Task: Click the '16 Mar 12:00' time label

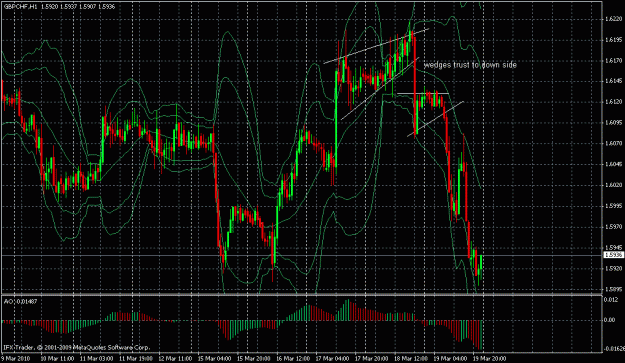Action: coord(293,359)
